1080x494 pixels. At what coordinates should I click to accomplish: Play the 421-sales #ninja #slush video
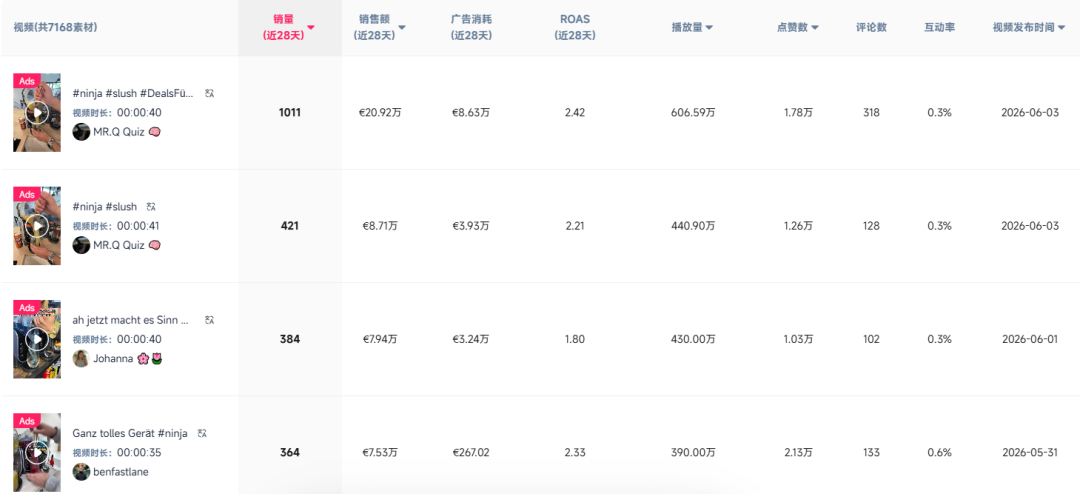coord(37,225)
